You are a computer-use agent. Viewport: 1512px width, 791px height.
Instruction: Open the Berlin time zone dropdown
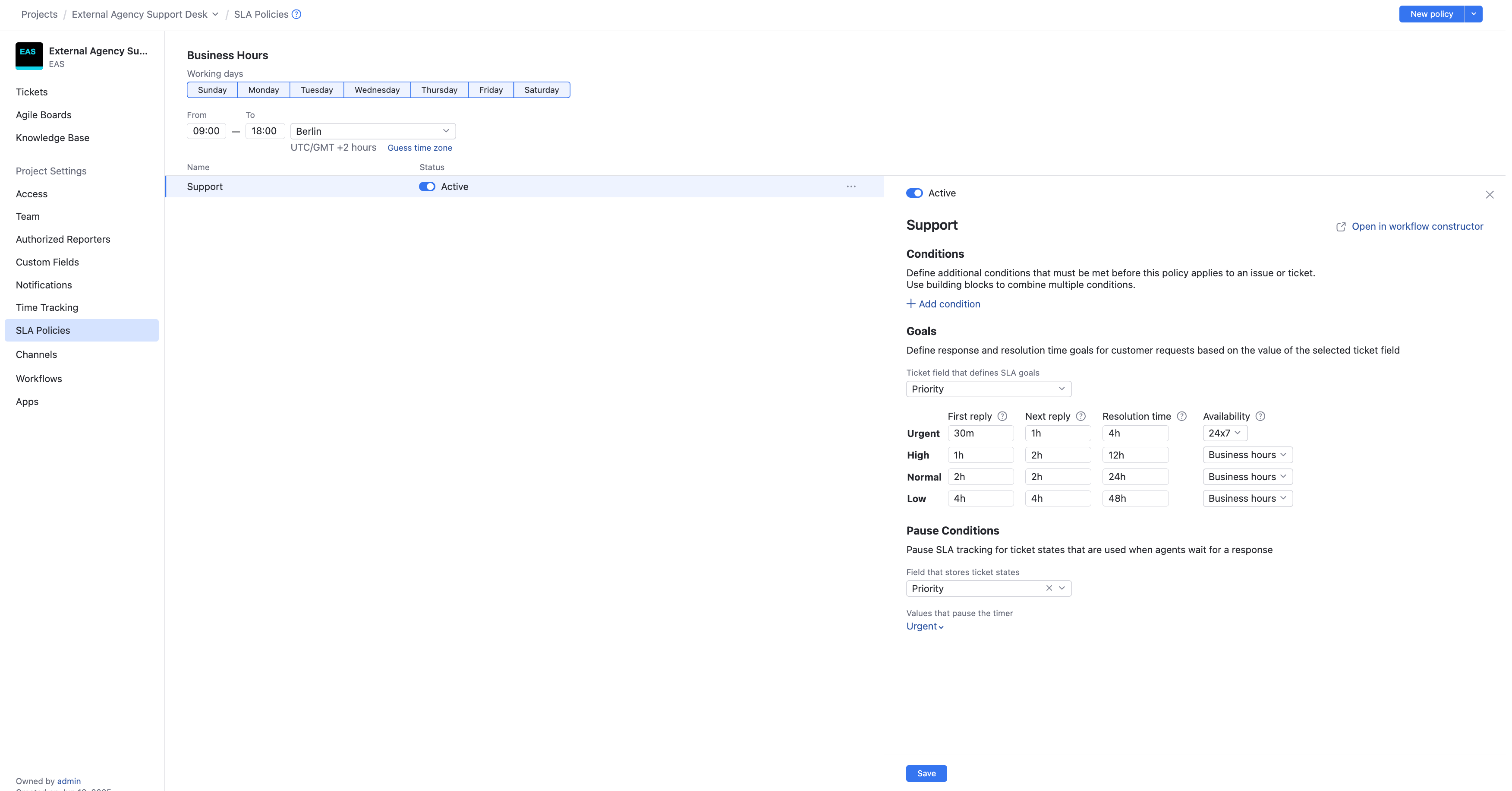coord(373,131)
